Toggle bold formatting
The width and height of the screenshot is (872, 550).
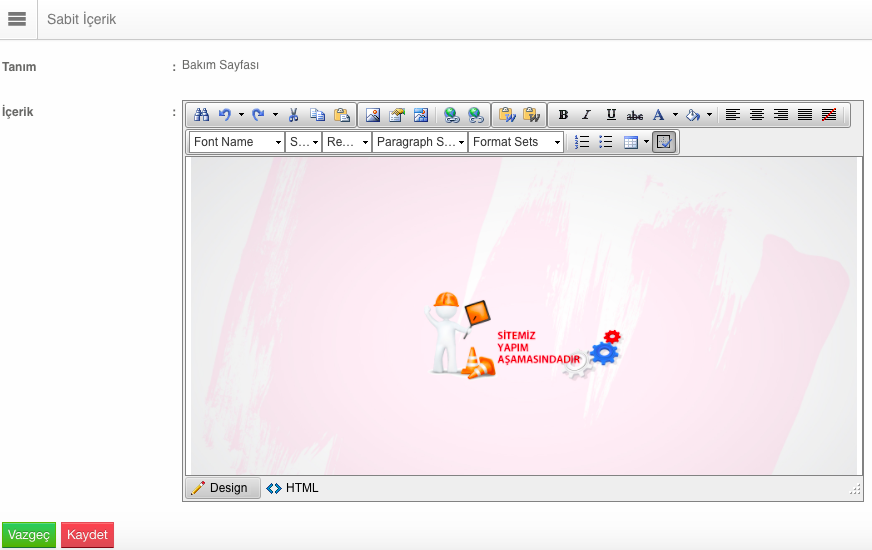[563, 115]
